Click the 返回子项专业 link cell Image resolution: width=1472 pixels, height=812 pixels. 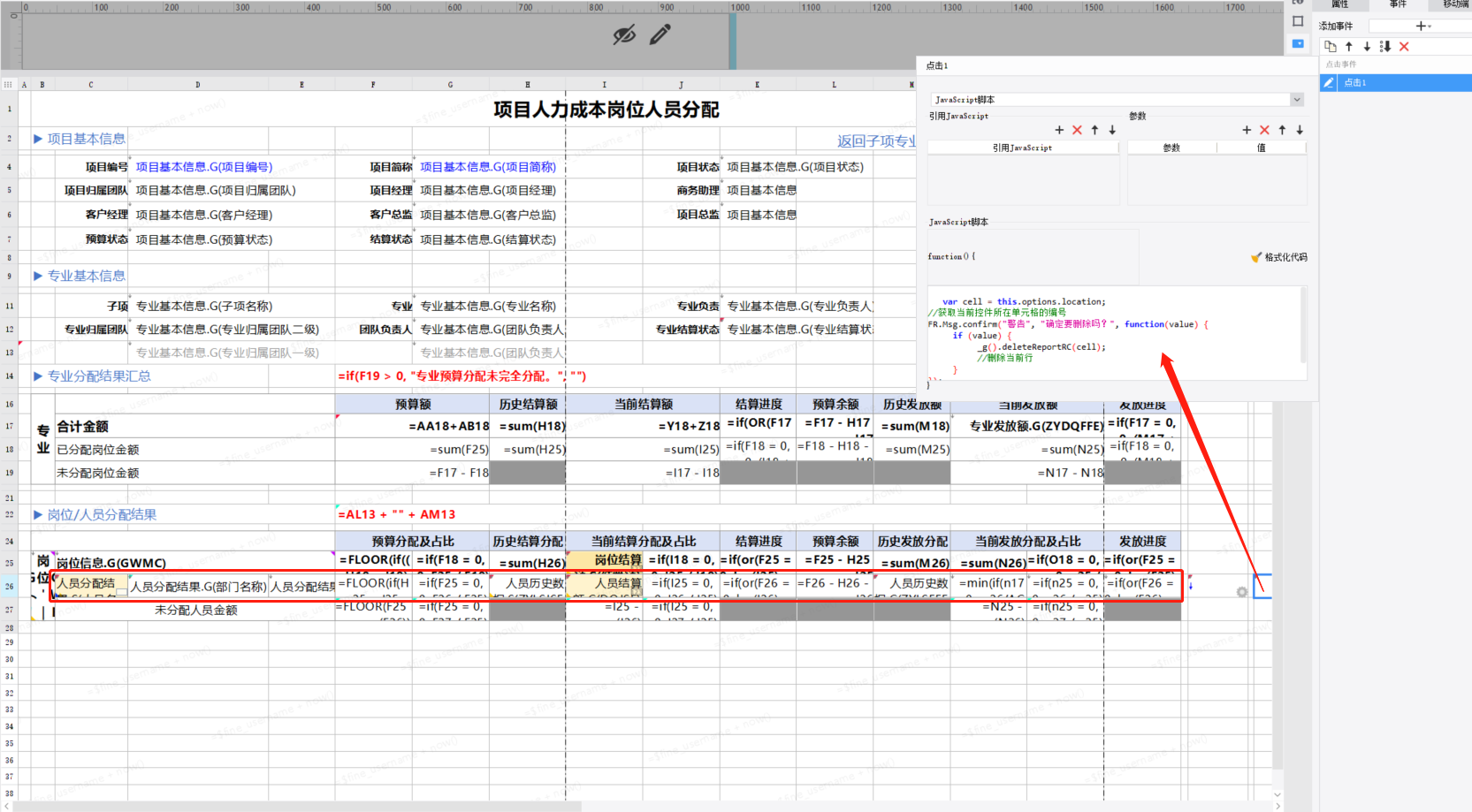point(876,140)
